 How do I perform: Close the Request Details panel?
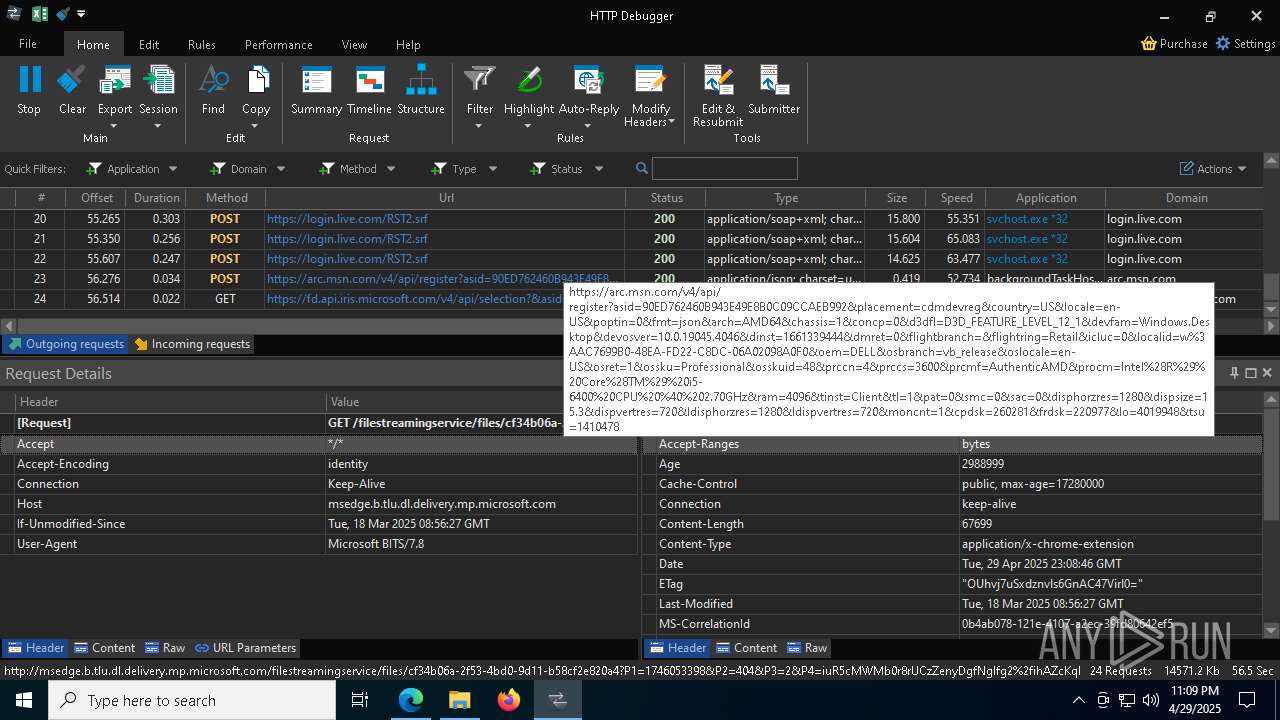1267,373
